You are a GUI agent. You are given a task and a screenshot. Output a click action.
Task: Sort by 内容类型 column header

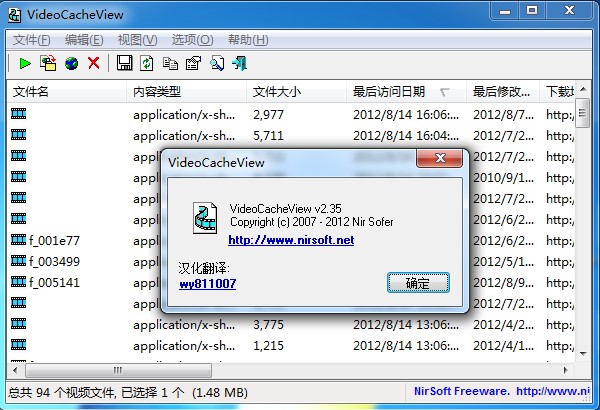(186, 92)
